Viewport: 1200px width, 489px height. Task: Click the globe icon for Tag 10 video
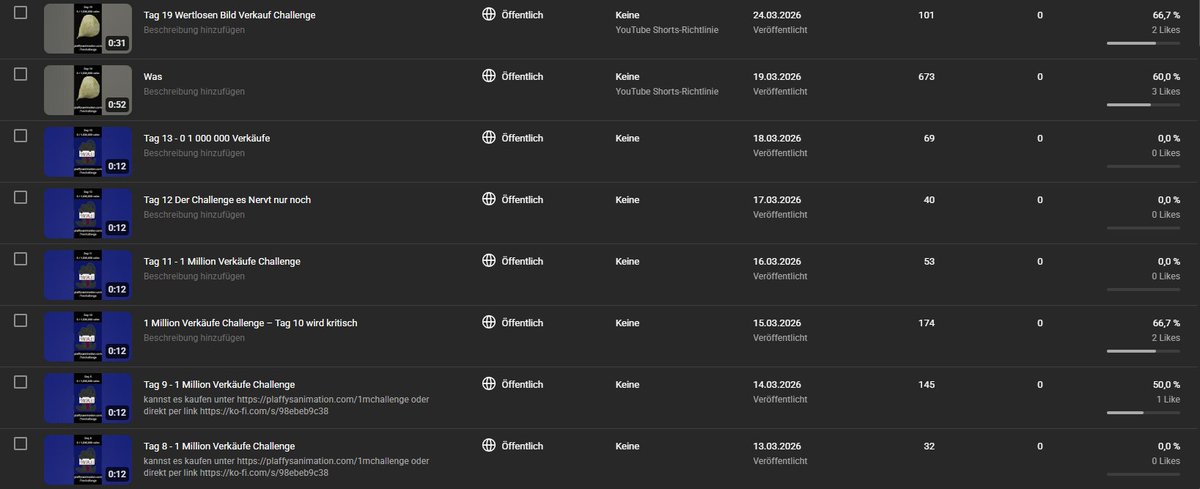pos(489,322)
